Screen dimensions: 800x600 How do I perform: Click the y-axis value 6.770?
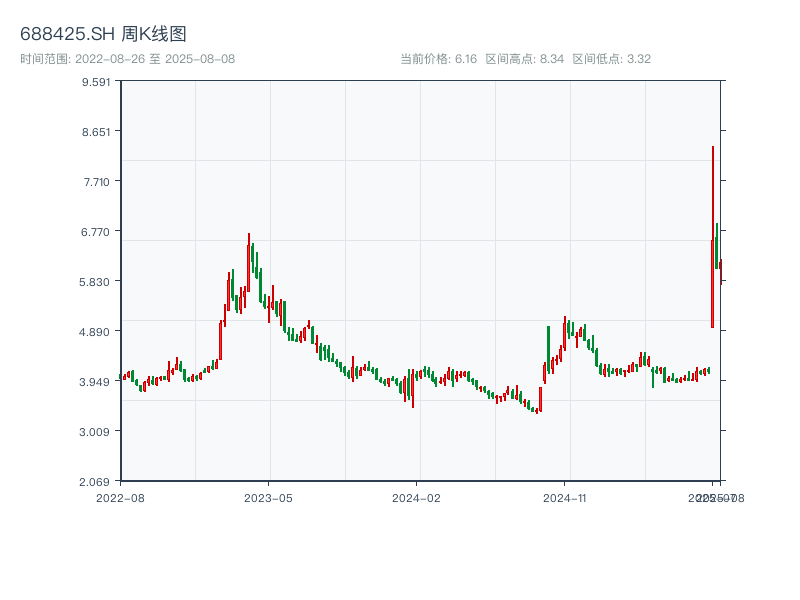pos(95,232)
